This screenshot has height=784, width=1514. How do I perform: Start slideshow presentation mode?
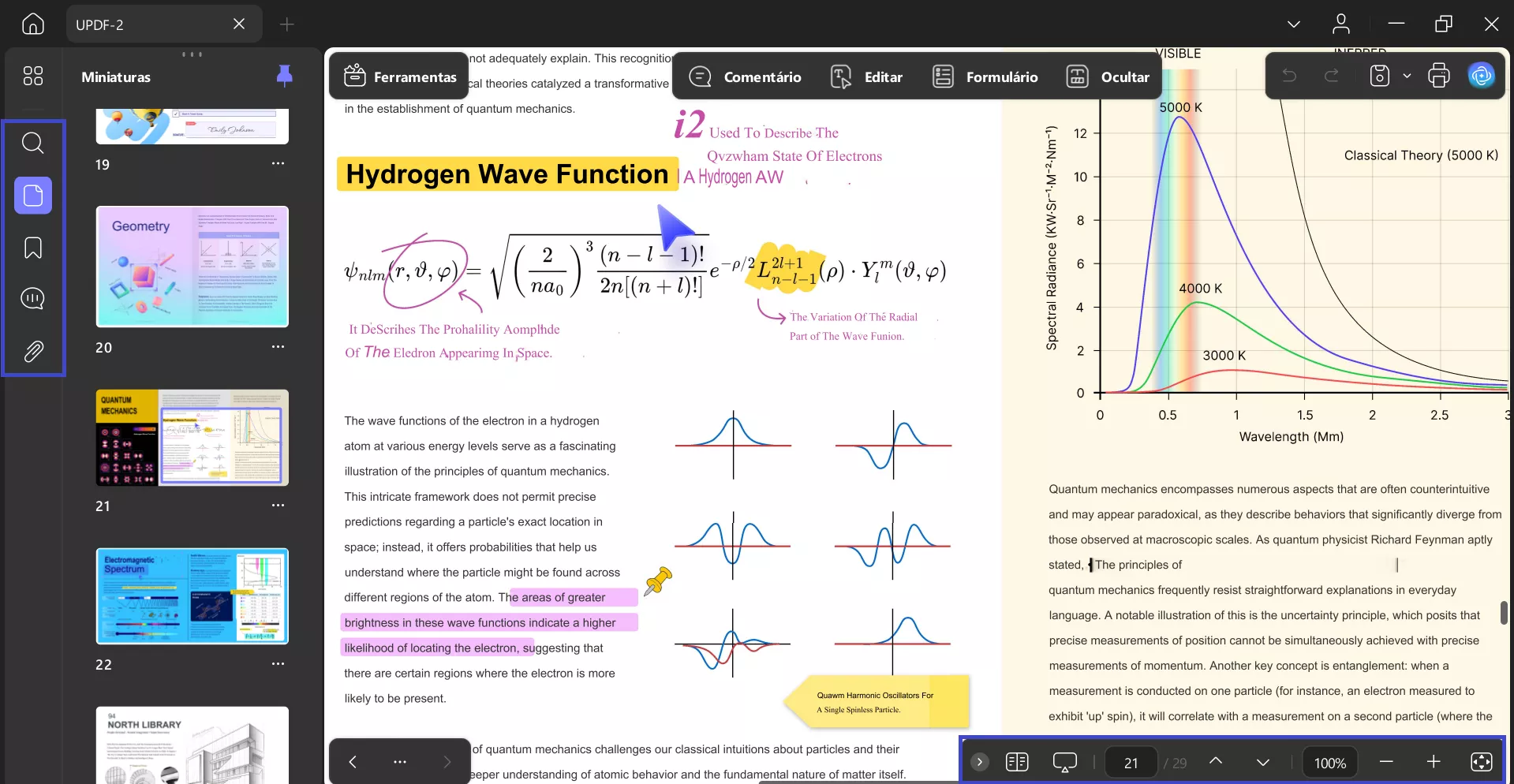pyautogui.click(x=1064, y=762)
